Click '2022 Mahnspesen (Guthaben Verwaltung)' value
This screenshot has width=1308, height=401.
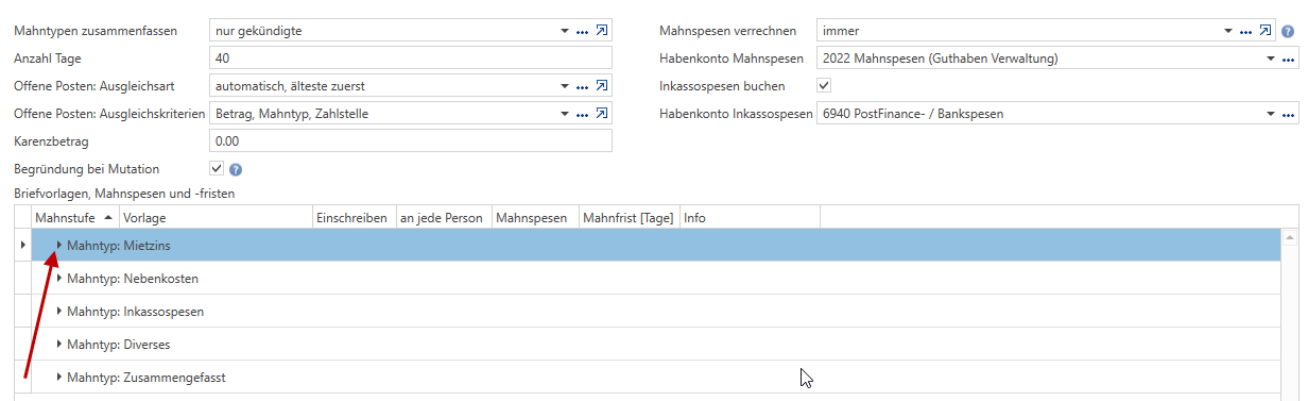(x=940, y=59)
